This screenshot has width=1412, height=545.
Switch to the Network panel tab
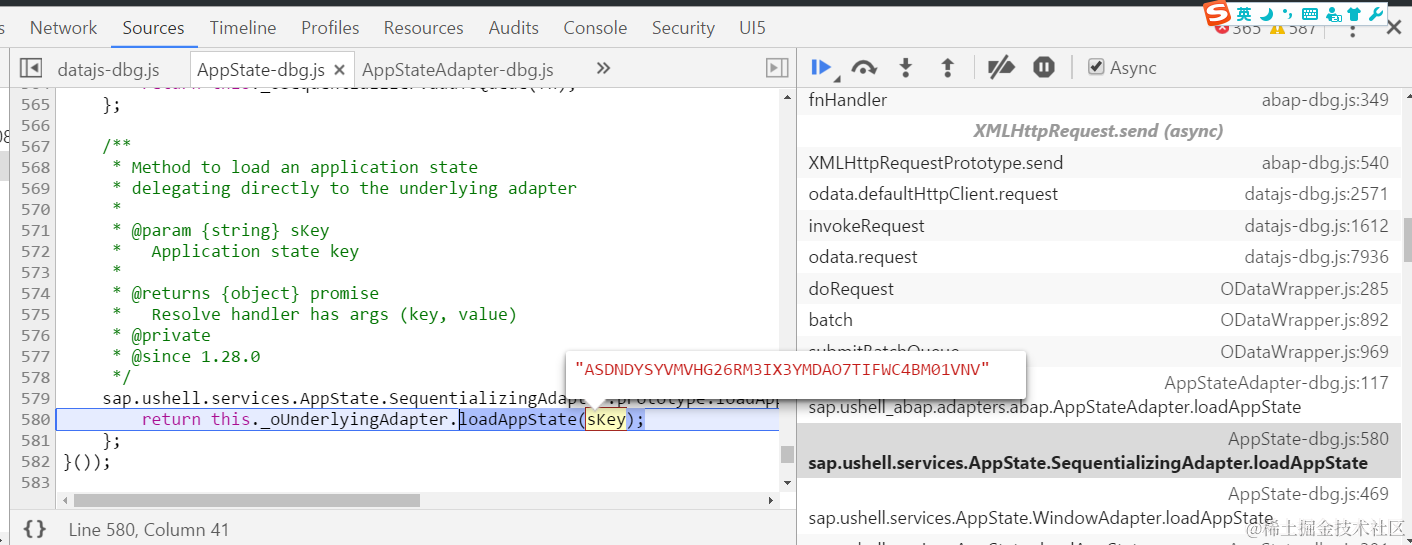(x=64, y=28)
